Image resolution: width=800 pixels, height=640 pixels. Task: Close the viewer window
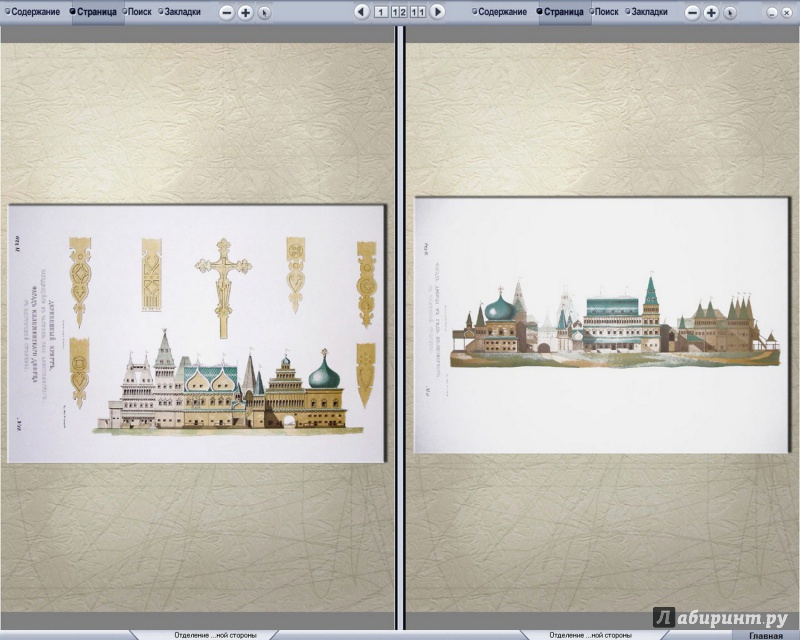tap(787, 13)
